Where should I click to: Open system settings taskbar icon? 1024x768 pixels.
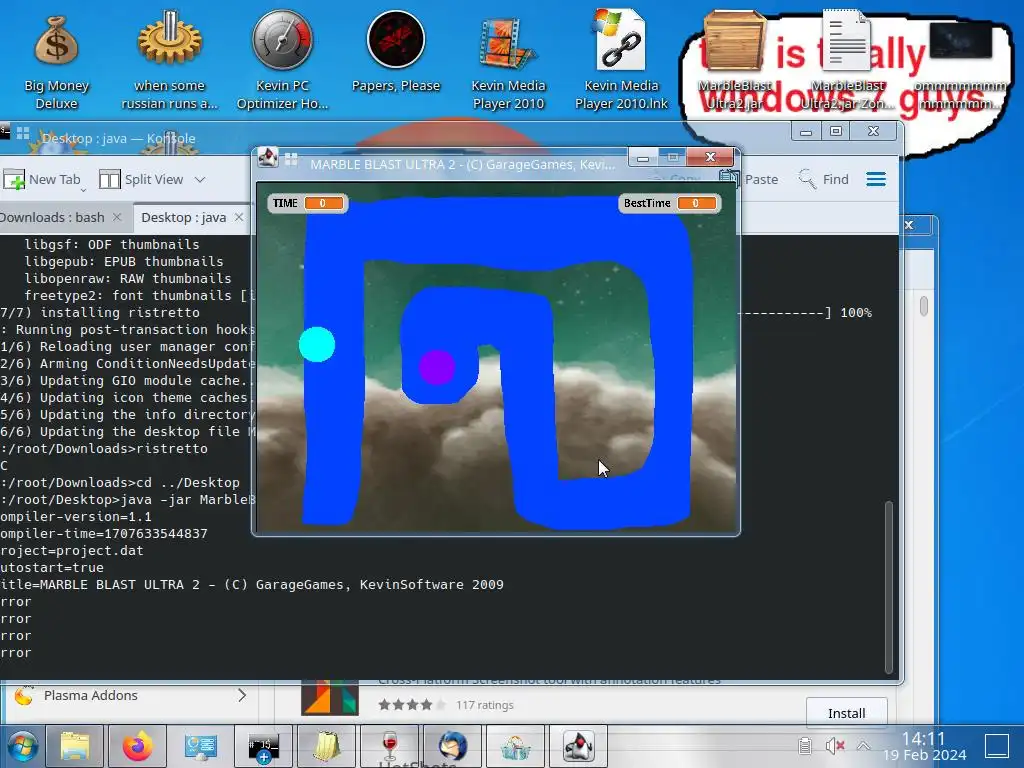click(200, 746)
